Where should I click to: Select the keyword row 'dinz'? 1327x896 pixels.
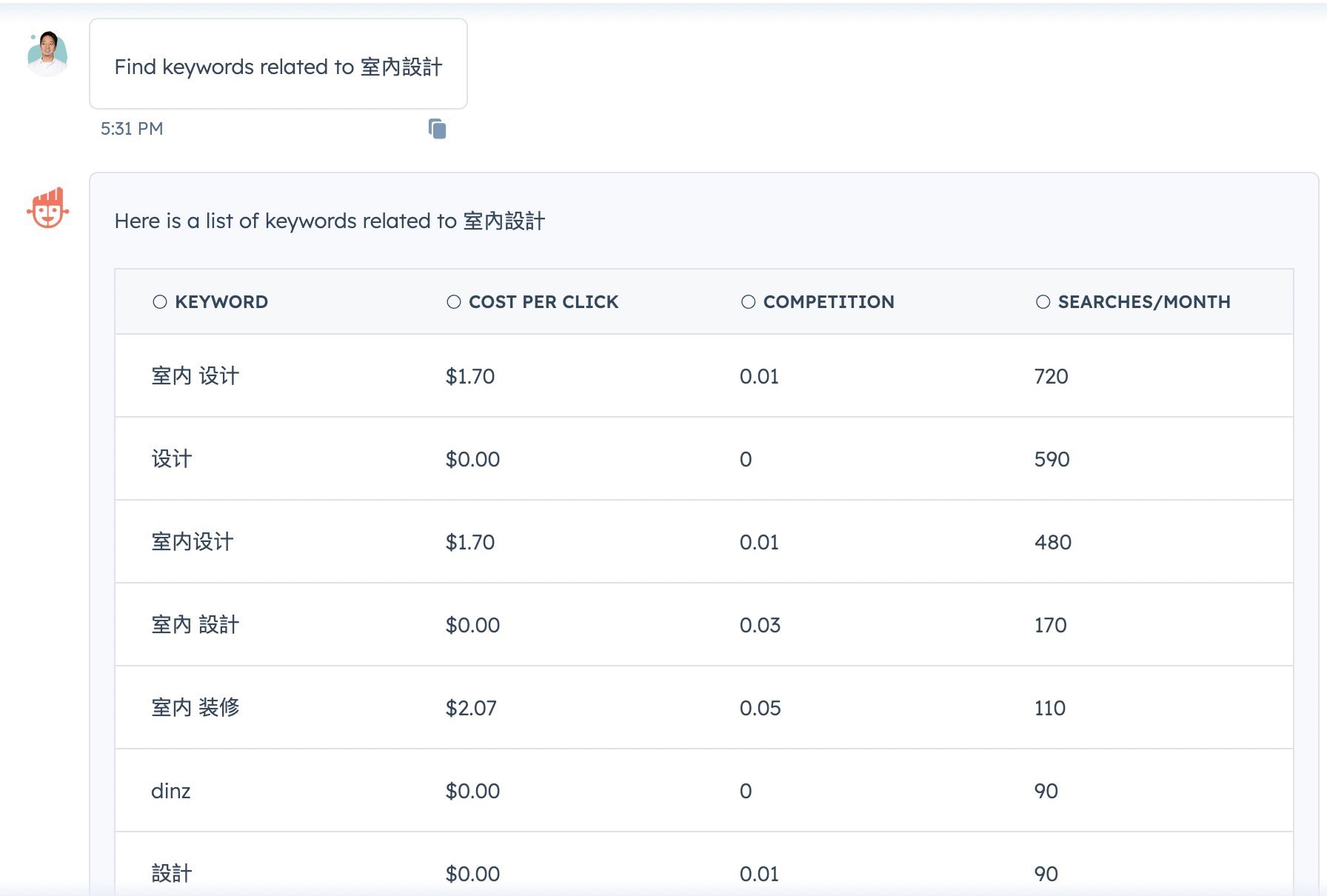pyautogui.click(x=171, y=791)
